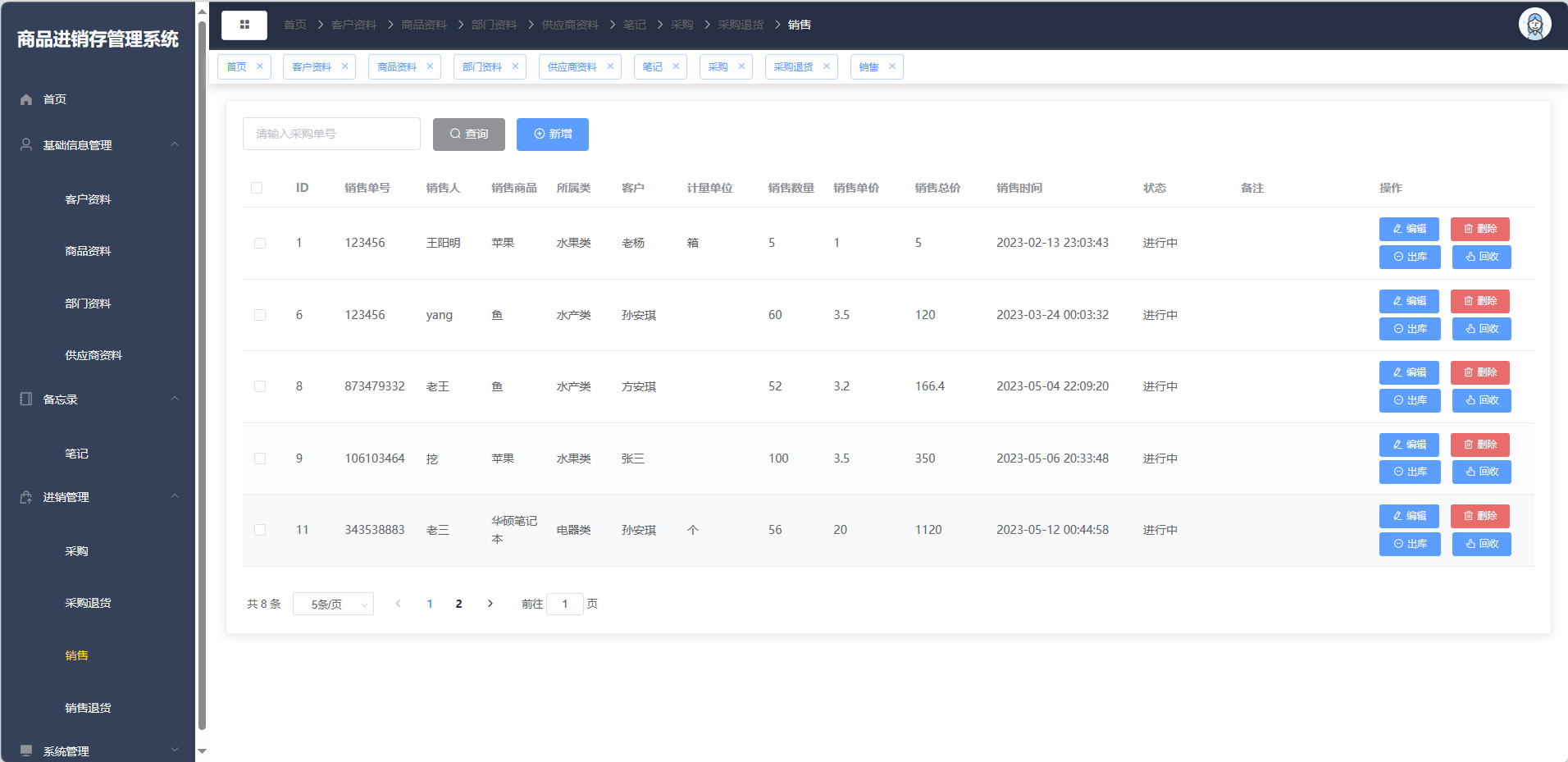This screenshot has height=762, width=1568.
Task: Delete the row with ID 6
Action: pos(1480,301)
